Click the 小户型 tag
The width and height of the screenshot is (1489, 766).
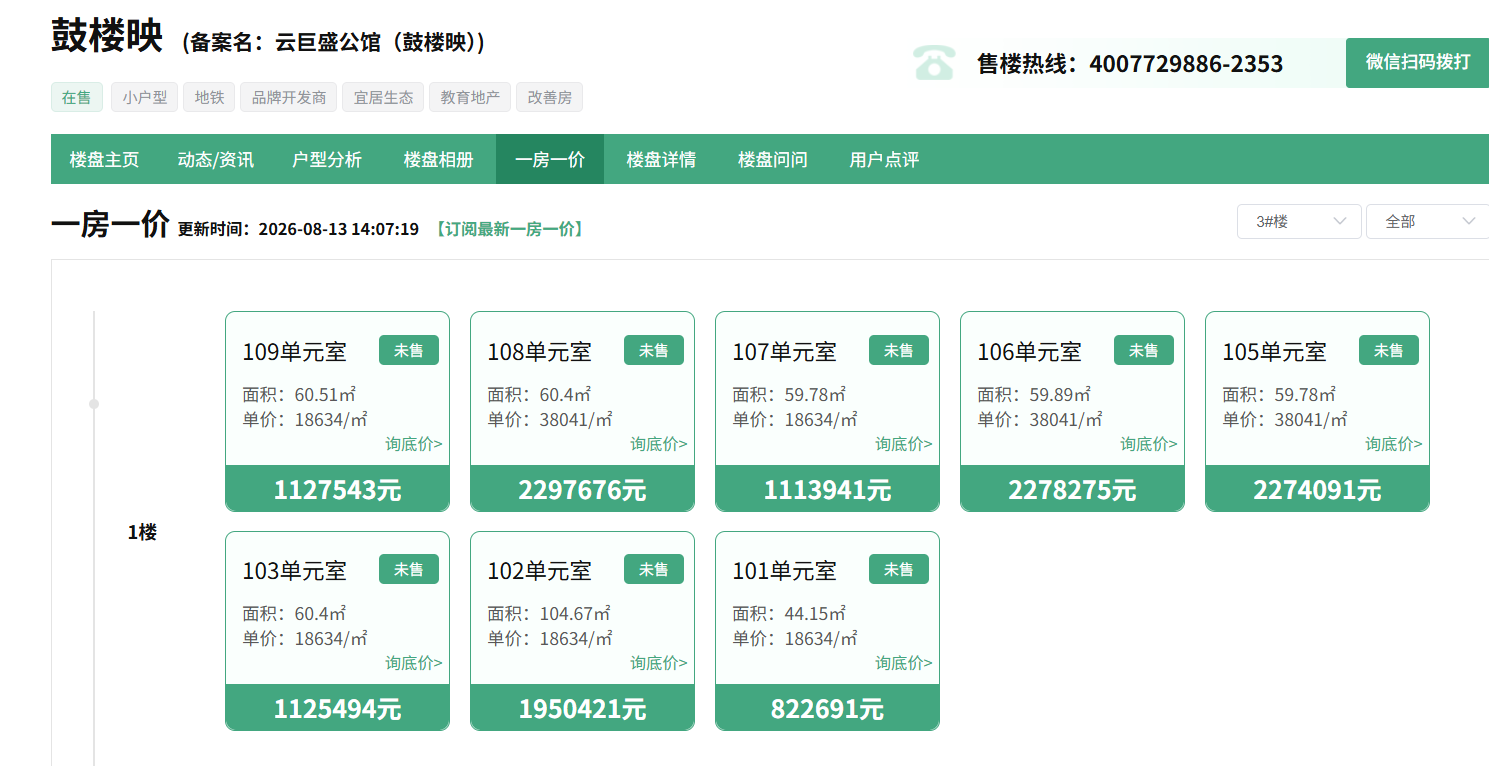tap(144, 97)
